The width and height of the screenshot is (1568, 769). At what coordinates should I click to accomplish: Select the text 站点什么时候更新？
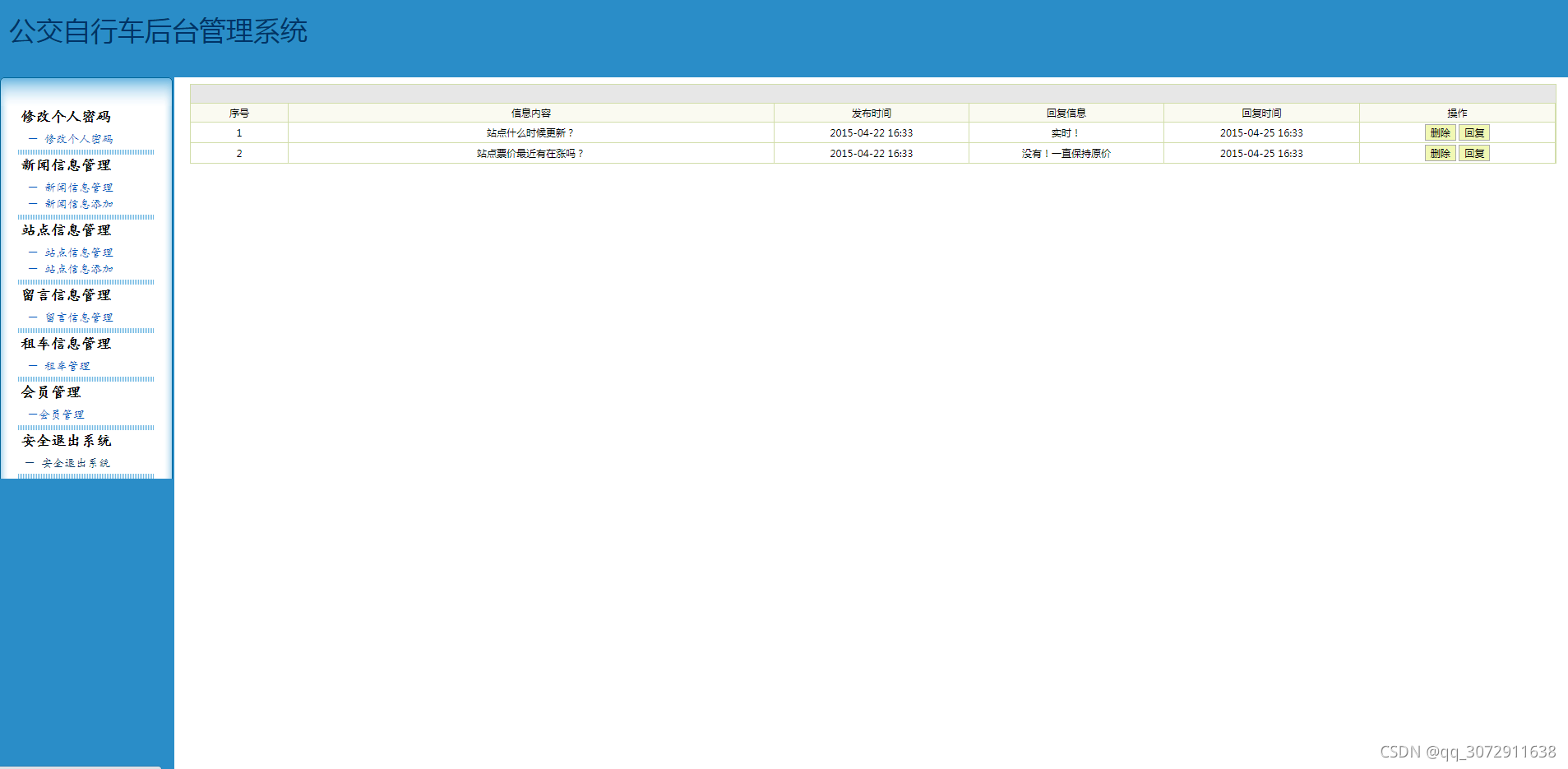click(x=530, y=132)
